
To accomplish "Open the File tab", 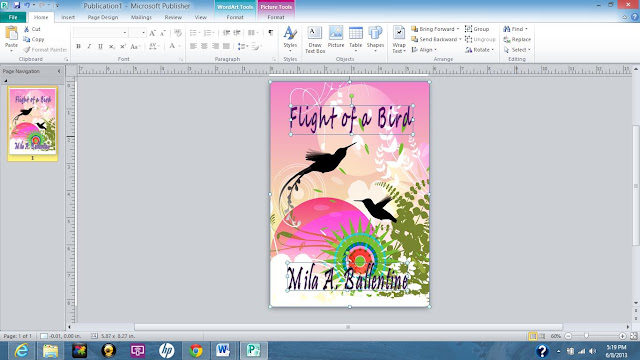I will 13,17.
